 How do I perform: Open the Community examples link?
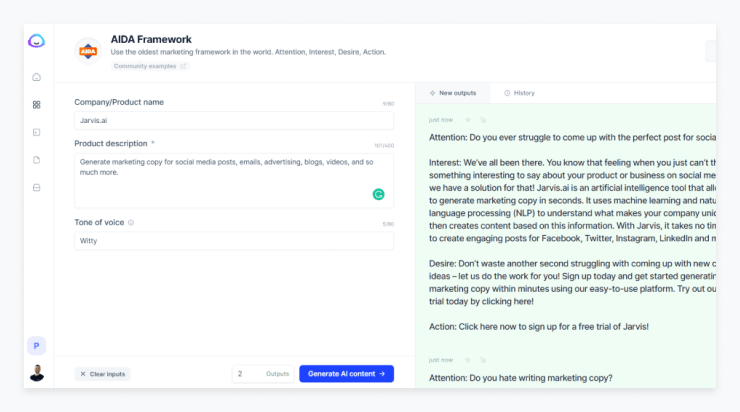point(150,66)
